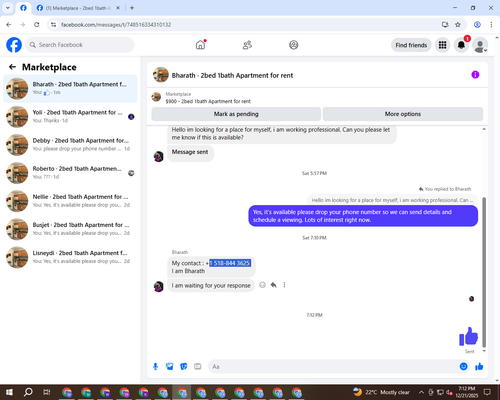Show hidden system tray icons

[x=421, y=392]
